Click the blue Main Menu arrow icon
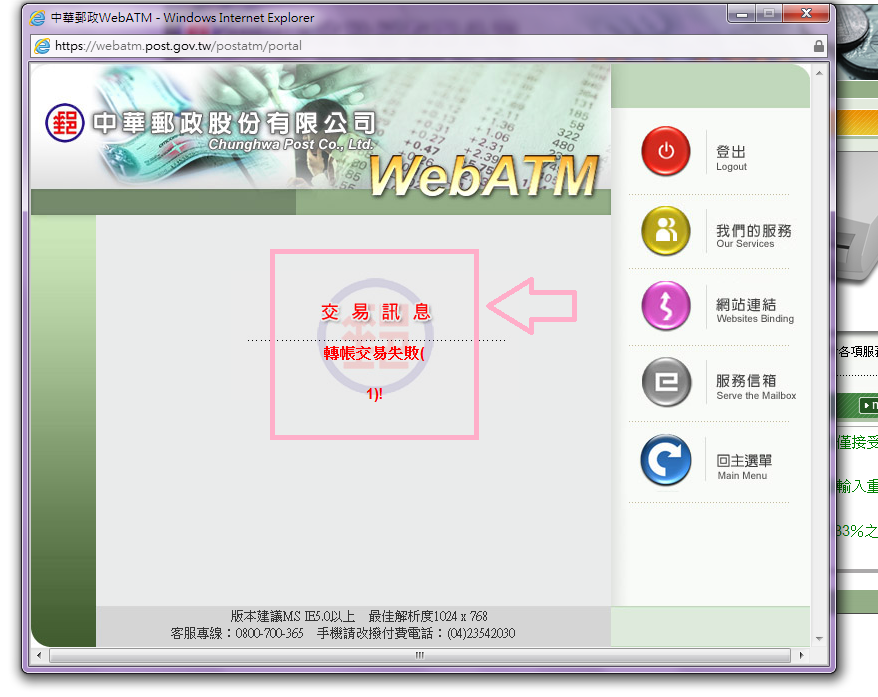The height and width of the screenshot is (697, 878). 666,460
